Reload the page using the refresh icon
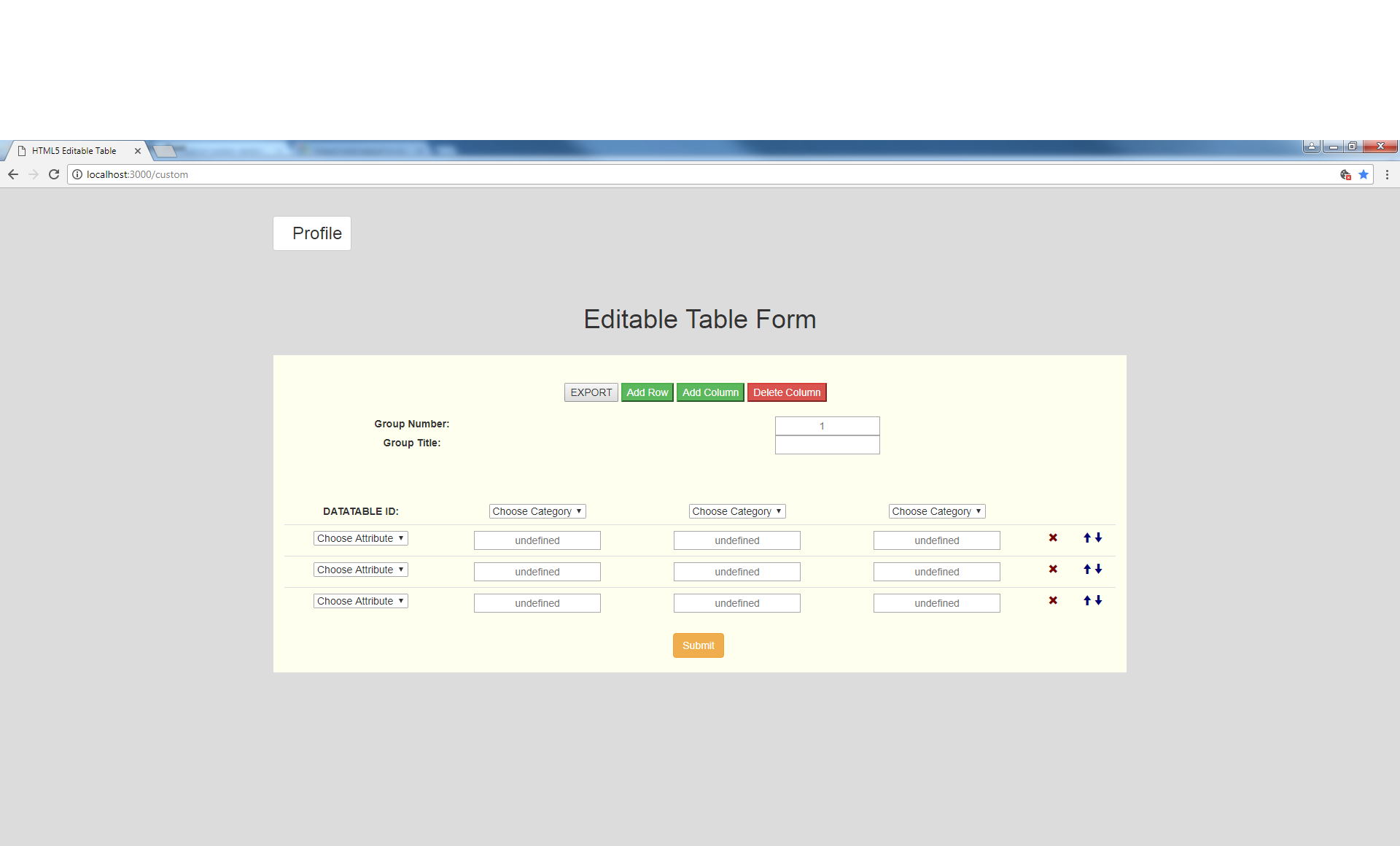This screenshot has height=846, width=1400. click(x=54, y=174)
